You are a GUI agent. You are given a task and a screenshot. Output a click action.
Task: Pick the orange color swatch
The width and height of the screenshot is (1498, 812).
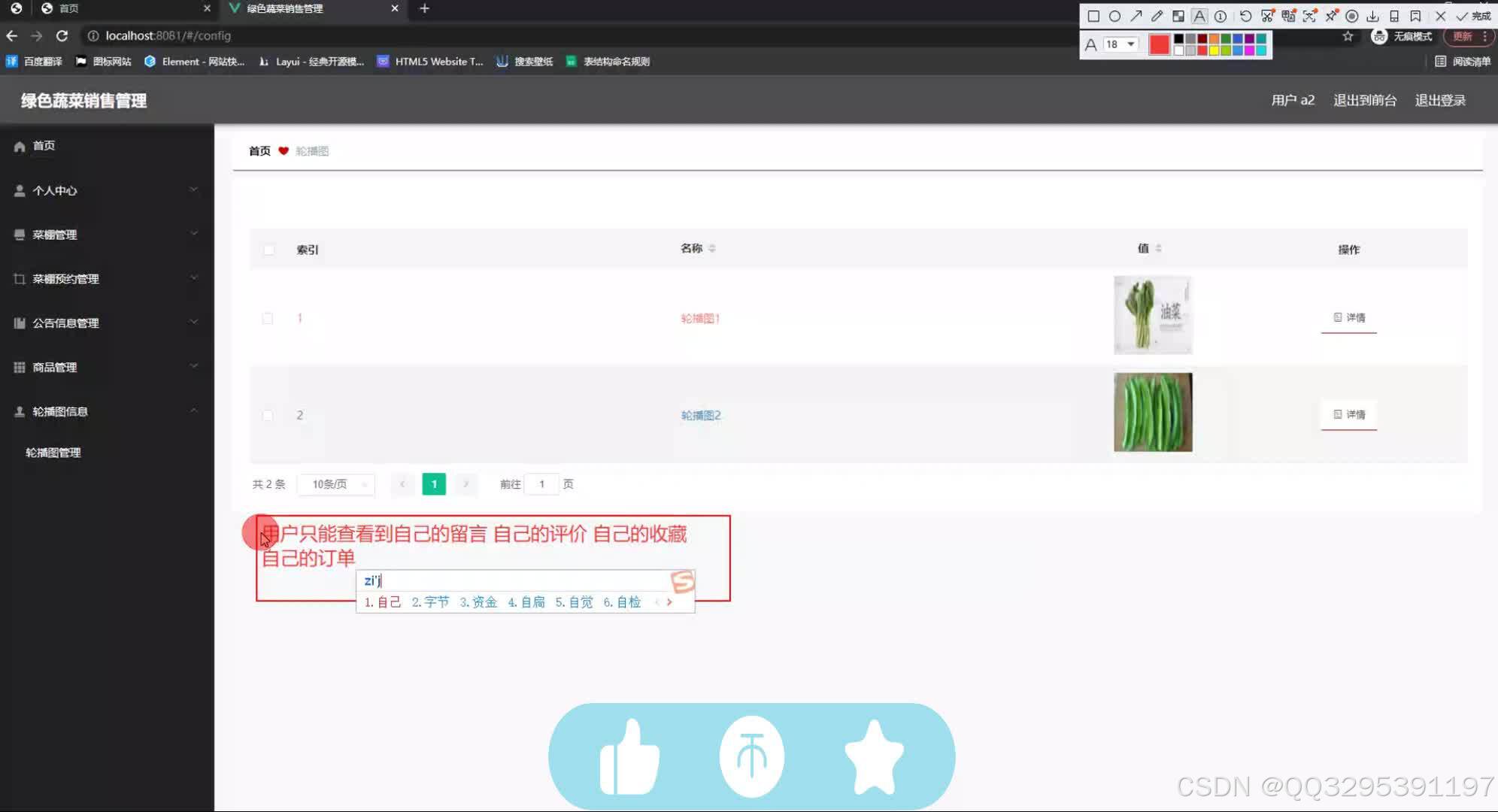pos(1214,38)
